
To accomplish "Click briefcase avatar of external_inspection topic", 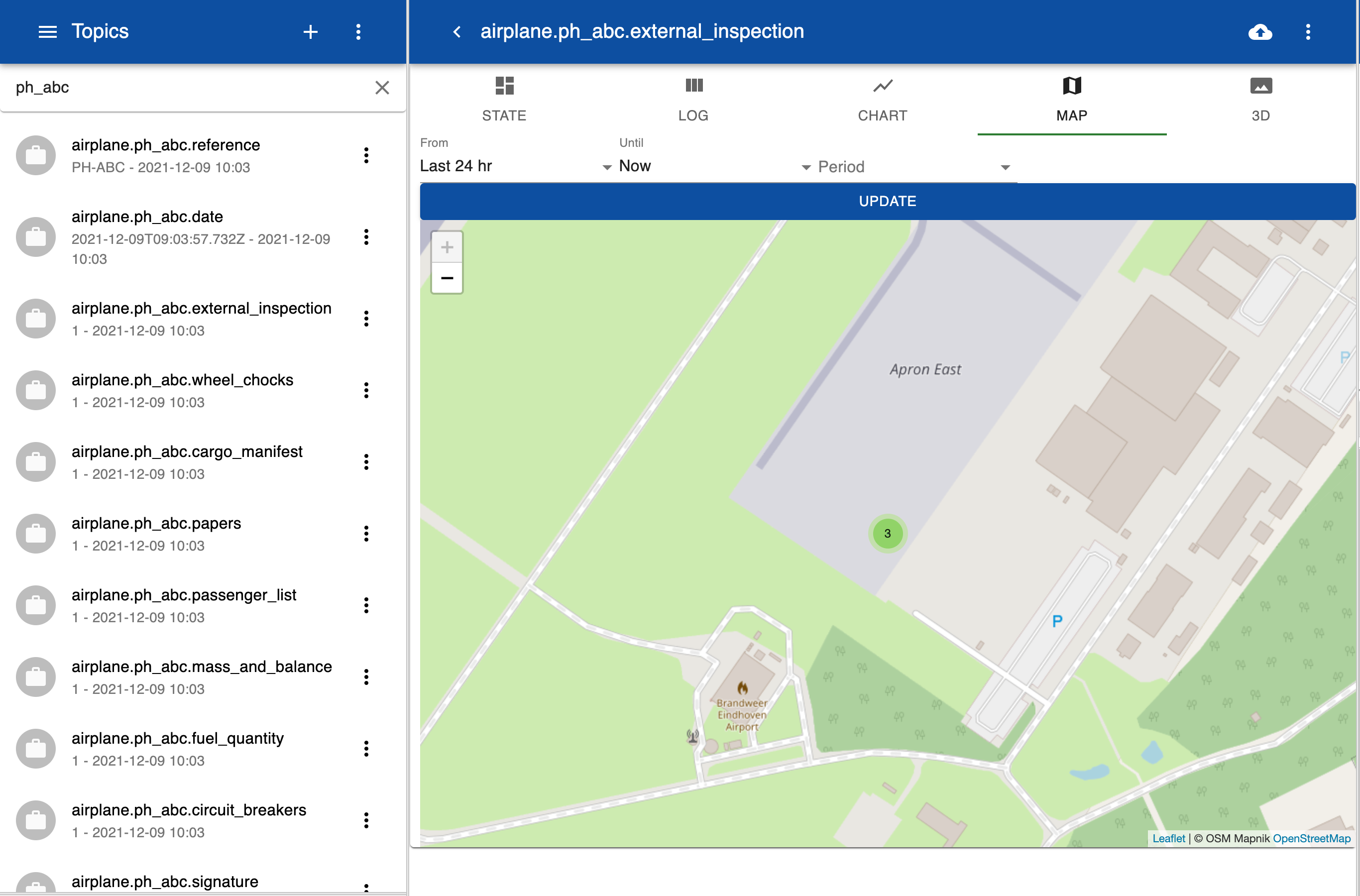I will pyautogui.click(x=35, y=319).
